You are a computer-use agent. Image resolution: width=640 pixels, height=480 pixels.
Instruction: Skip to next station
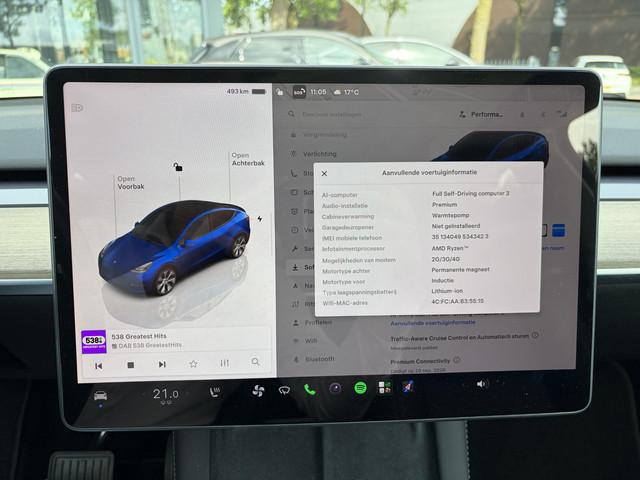pyautogui.click(x=162, y=364)
